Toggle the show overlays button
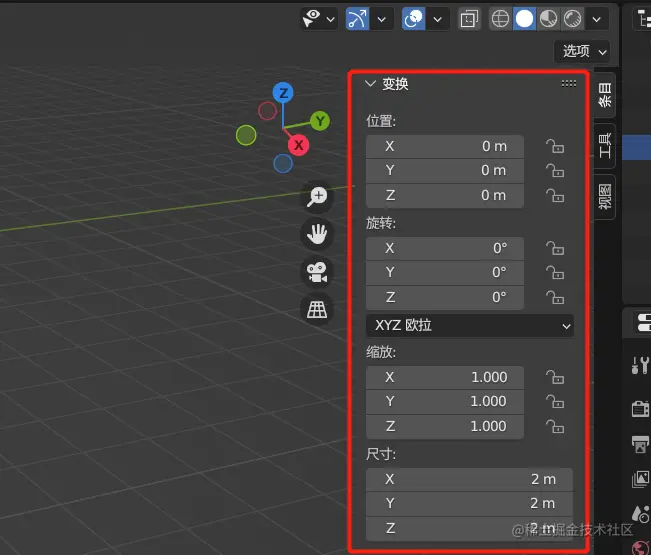The image size is (651, 555). [414, 19]
